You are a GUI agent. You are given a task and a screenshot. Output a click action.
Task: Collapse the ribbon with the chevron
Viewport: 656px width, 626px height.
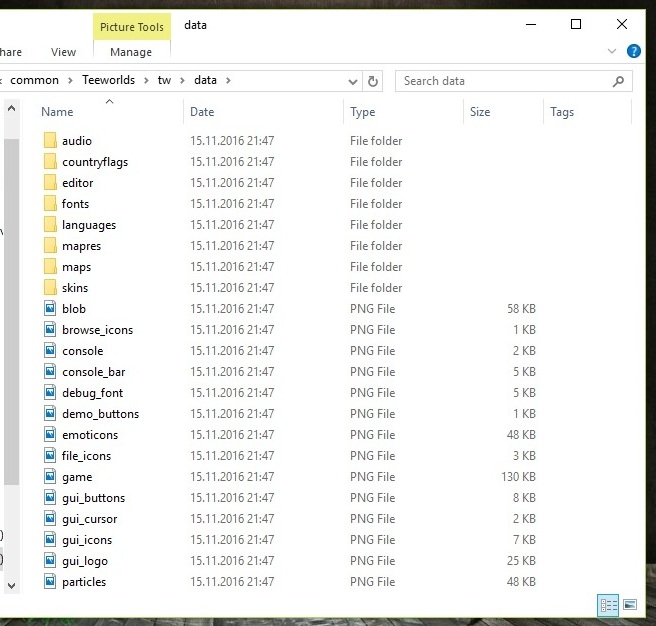click(612, 51)
